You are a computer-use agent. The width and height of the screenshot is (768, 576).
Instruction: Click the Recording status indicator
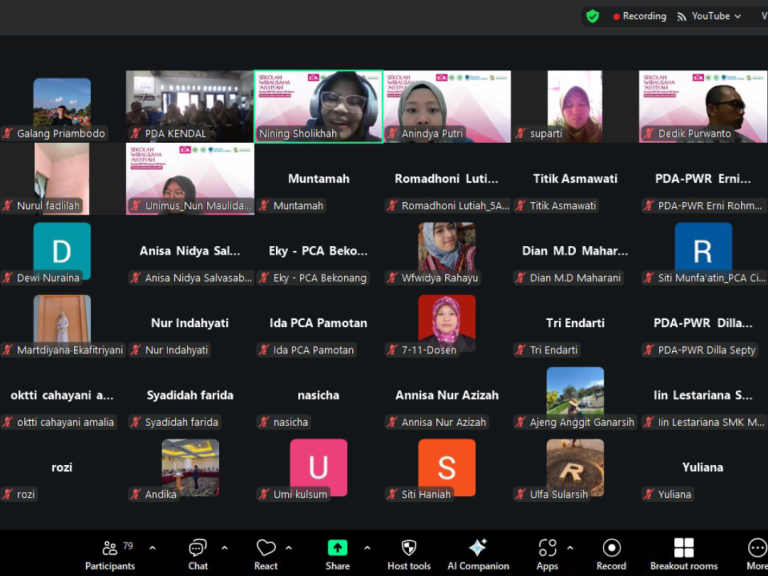[639, 16]
